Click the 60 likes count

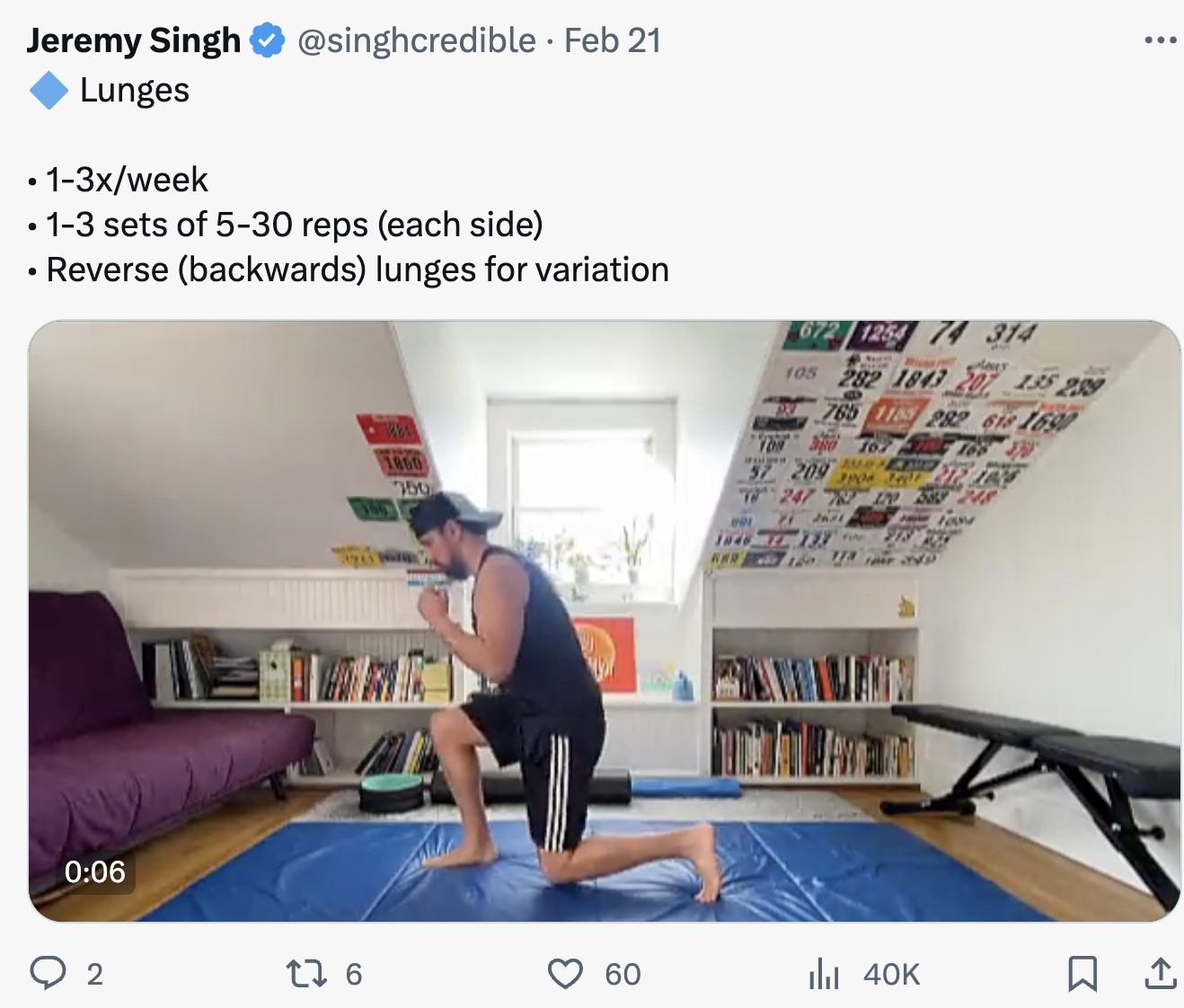(623, 974)
